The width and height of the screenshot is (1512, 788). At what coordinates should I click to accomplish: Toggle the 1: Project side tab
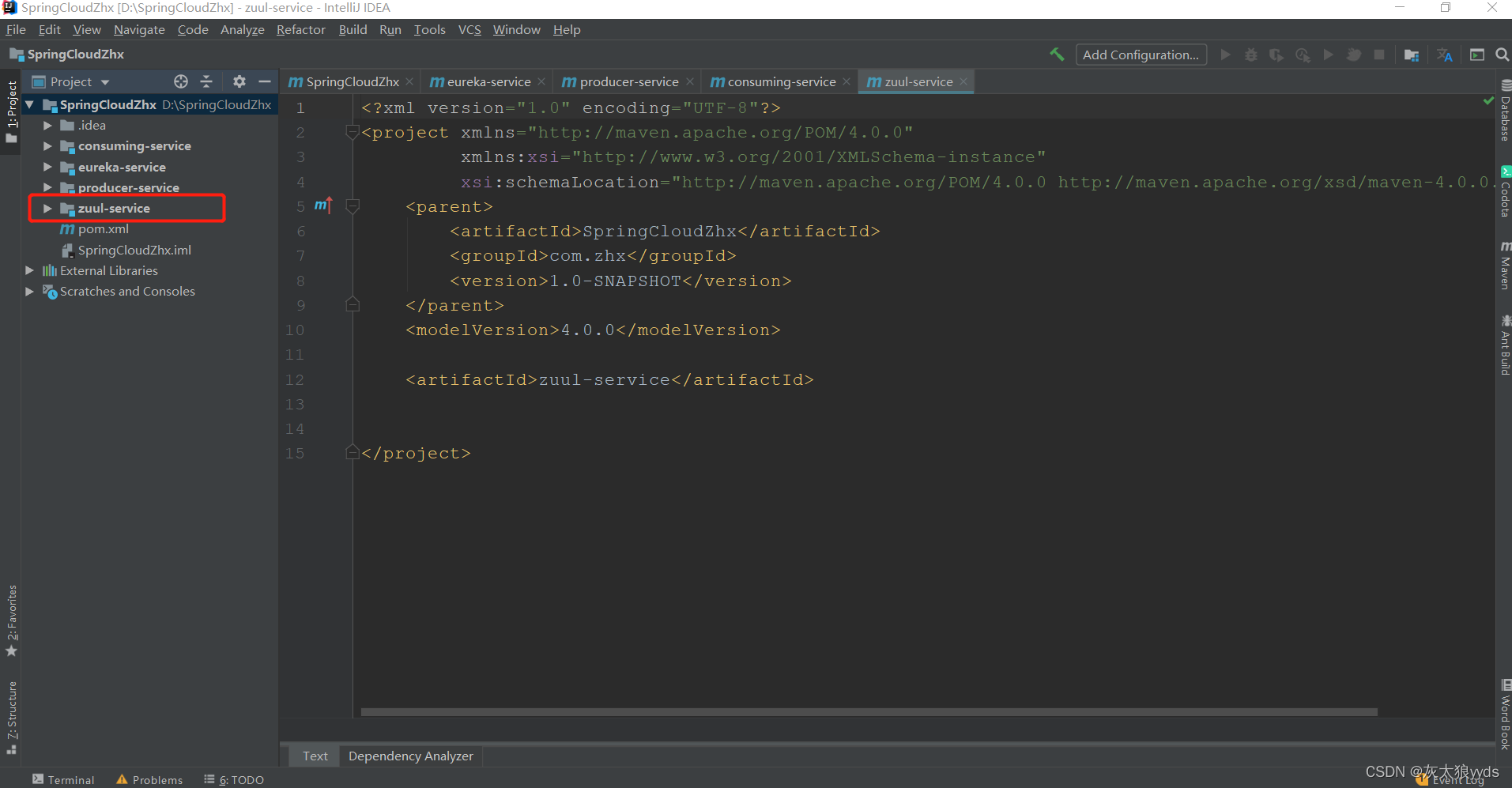(x=11, y=111)
